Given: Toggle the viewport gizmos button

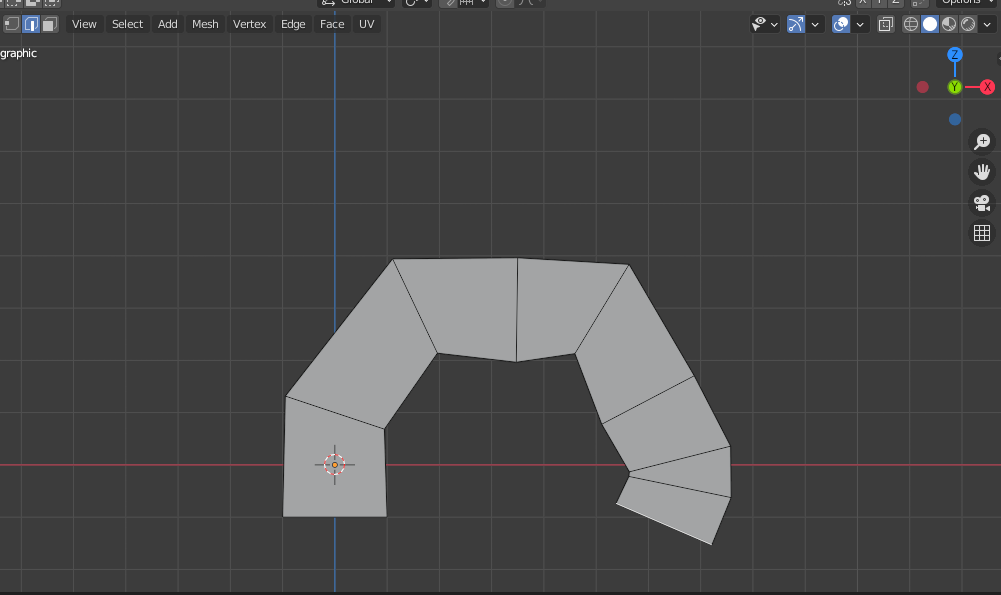Looking at the screenshot, I should [x=795, y=24].
